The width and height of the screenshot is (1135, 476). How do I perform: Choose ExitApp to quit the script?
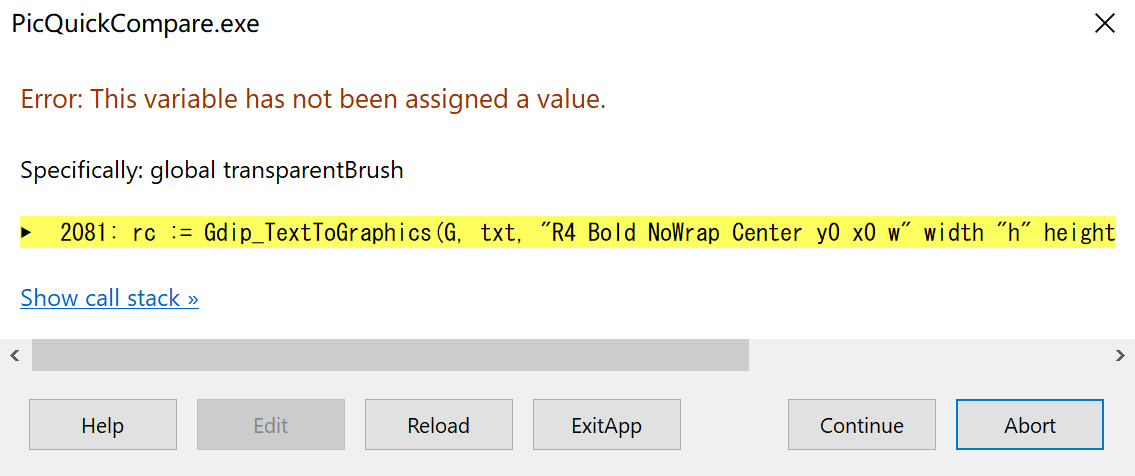coord(607,425)
